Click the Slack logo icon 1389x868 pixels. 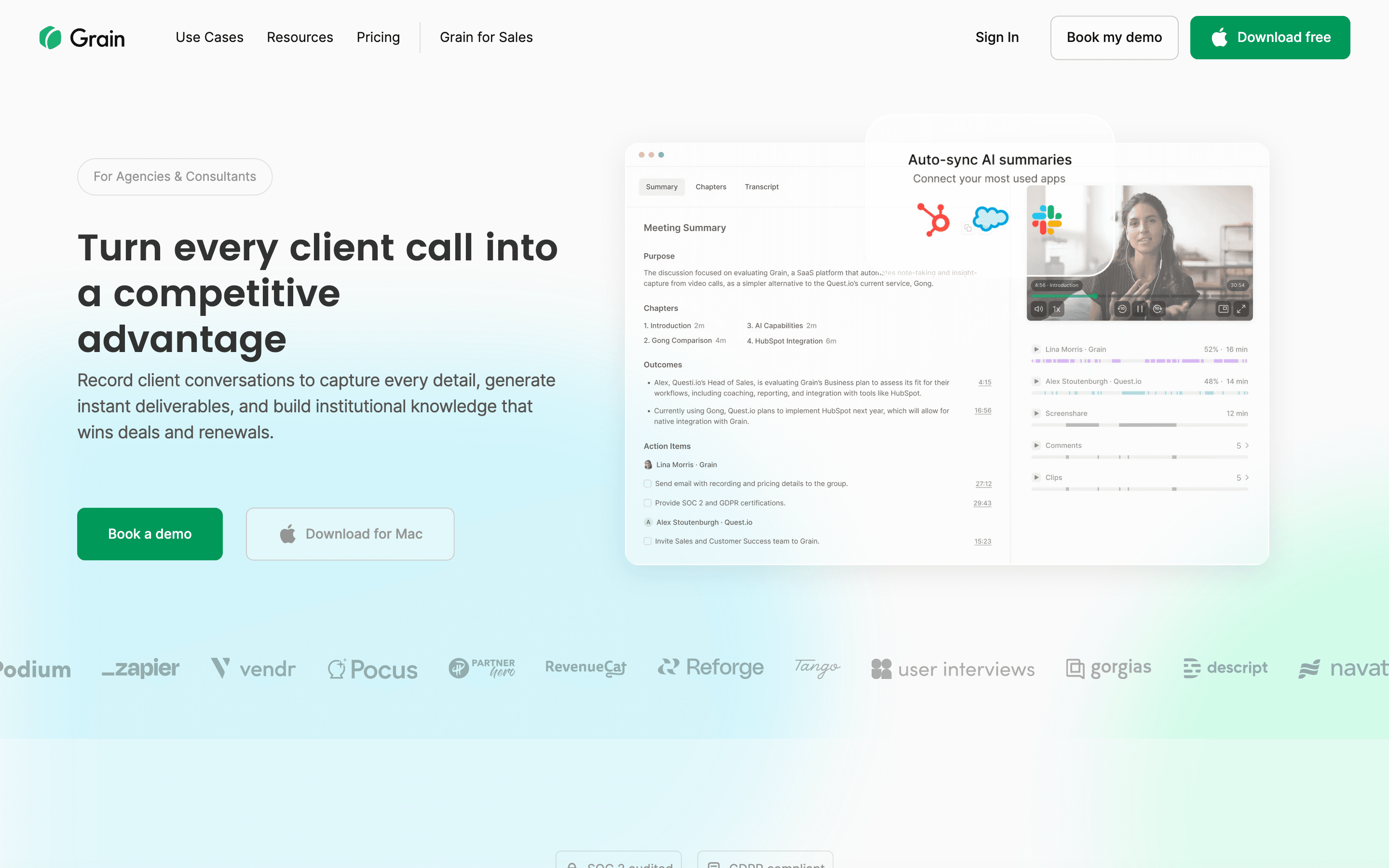point(1047,220)
